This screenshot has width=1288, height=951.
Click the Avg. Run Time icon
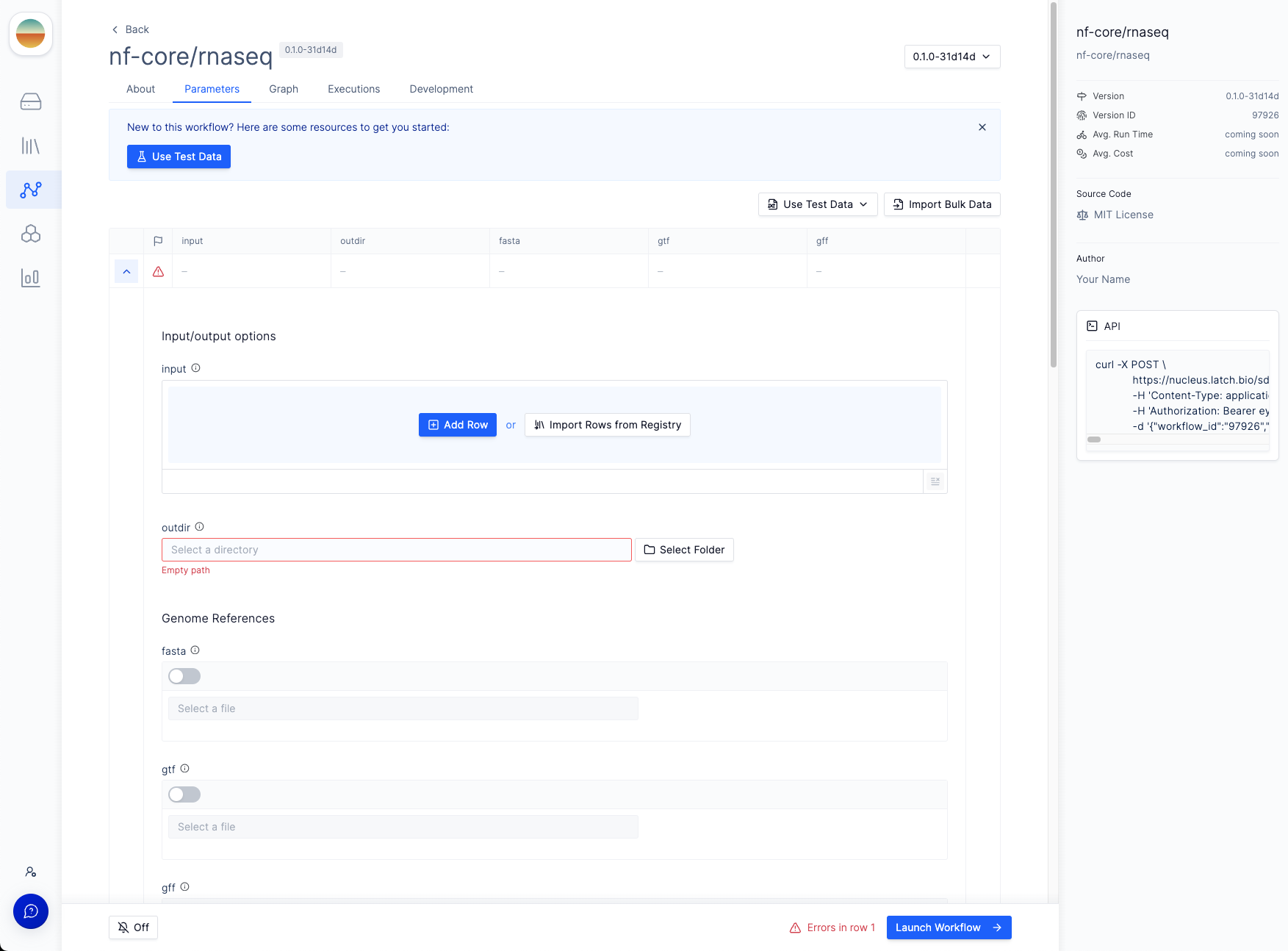pos(1082,134)
